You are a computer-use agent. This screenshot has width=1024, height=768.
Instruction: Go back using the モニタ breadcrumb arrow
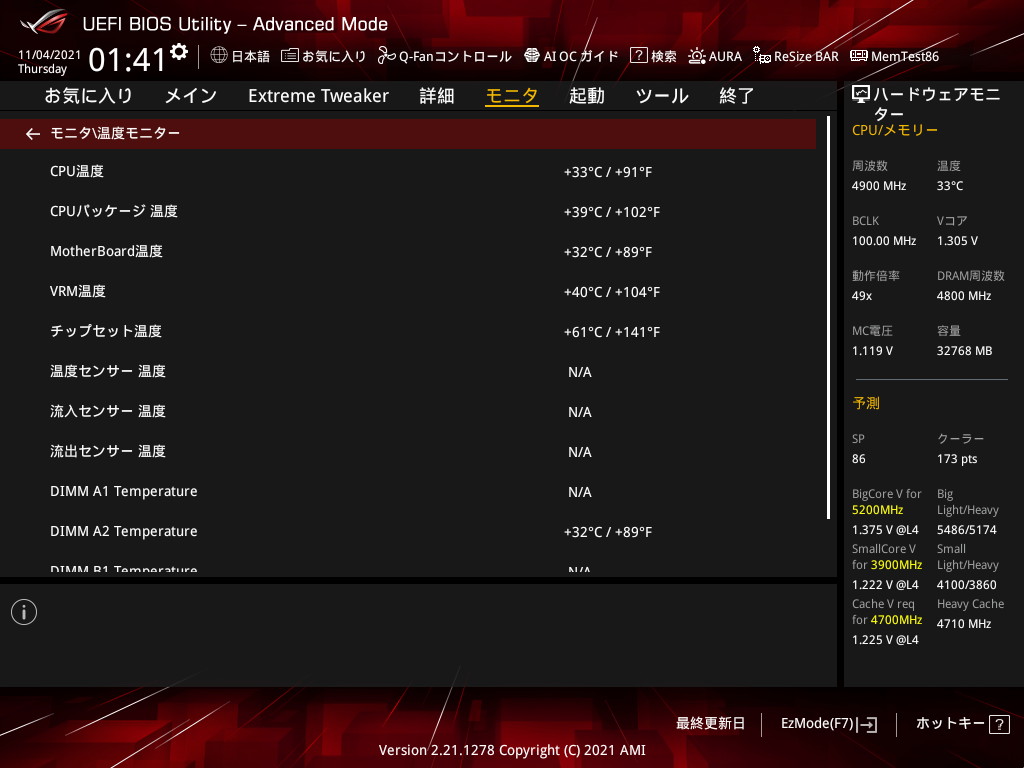tap(33, 133)
